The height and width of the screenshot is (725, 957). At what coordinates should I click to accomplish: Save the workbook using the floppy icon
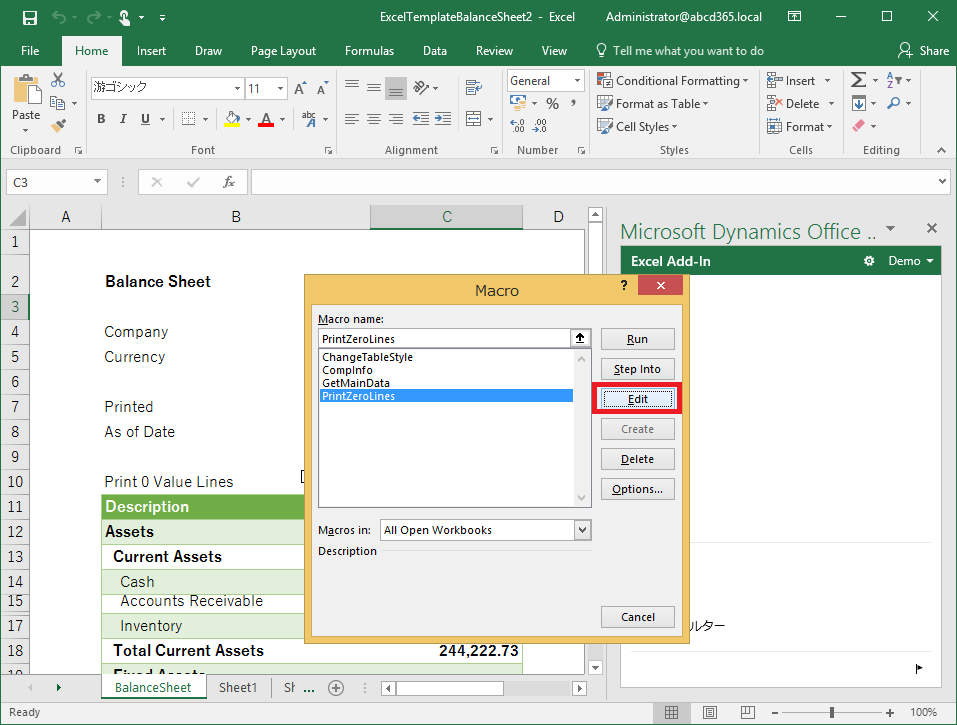(x=29, y=18)
